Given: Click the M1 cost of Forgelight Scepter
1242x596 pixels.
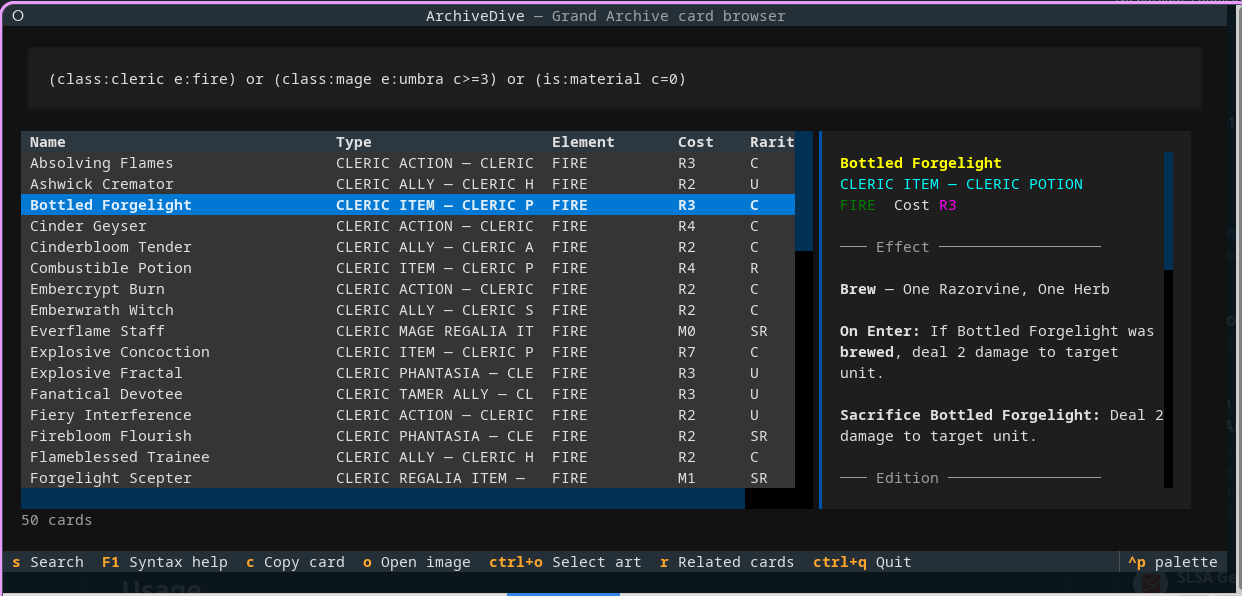Looking at the screenshot, I should click(x=687, y=478).
